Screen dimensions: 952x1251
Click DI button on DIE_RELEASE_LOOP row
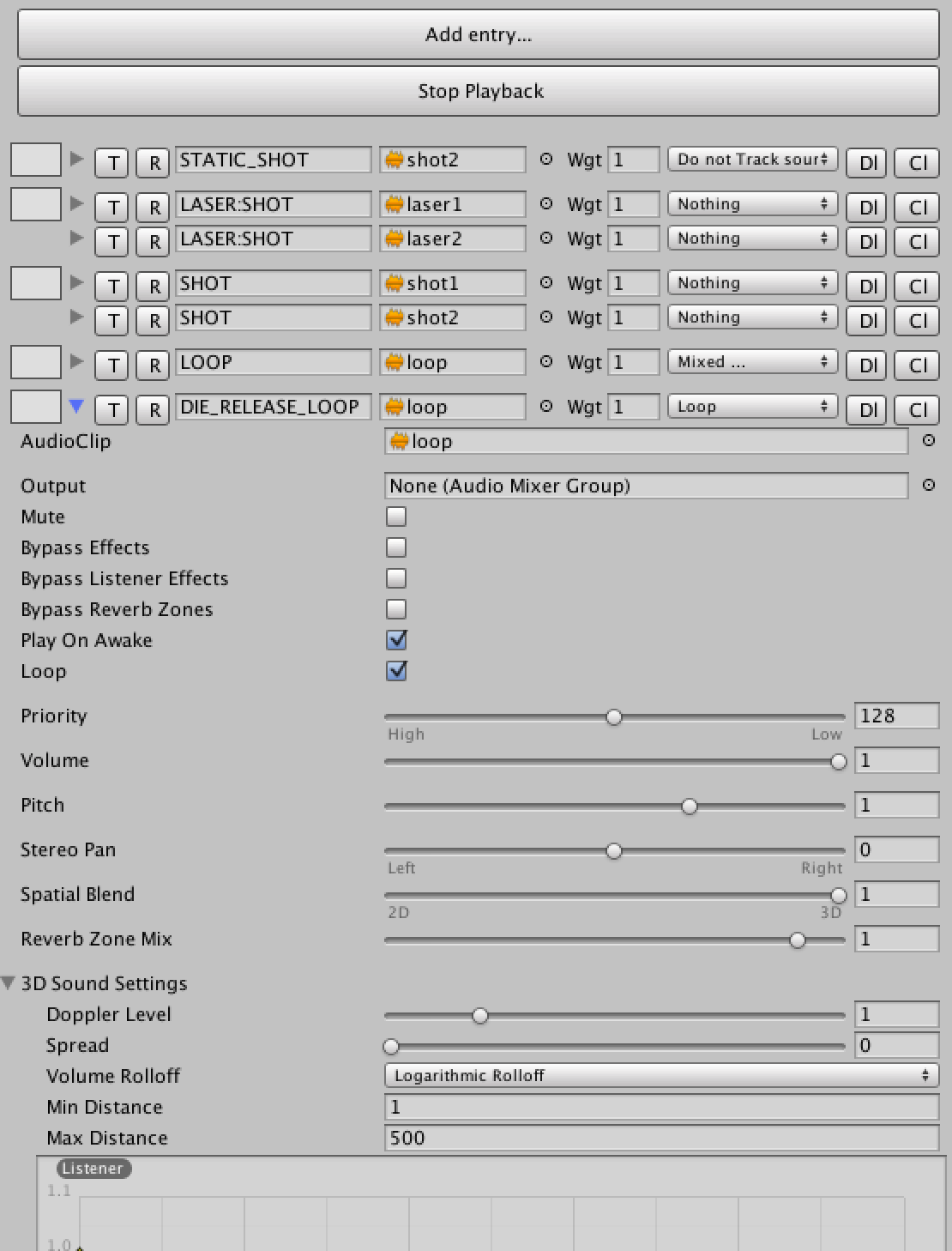pos(868,409)
